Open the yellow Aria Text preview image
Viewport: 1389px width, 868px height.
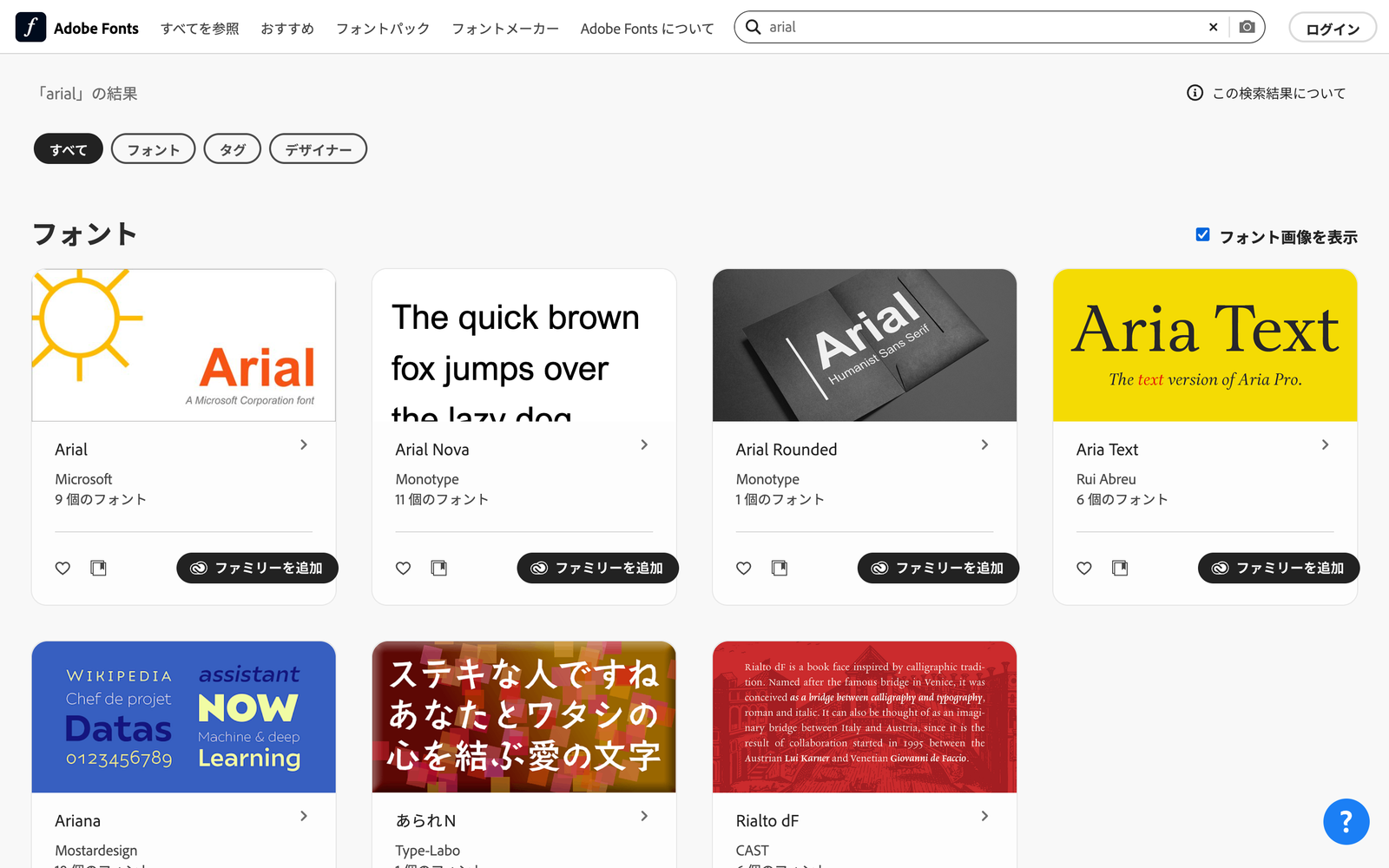(x=1205, y=345)
